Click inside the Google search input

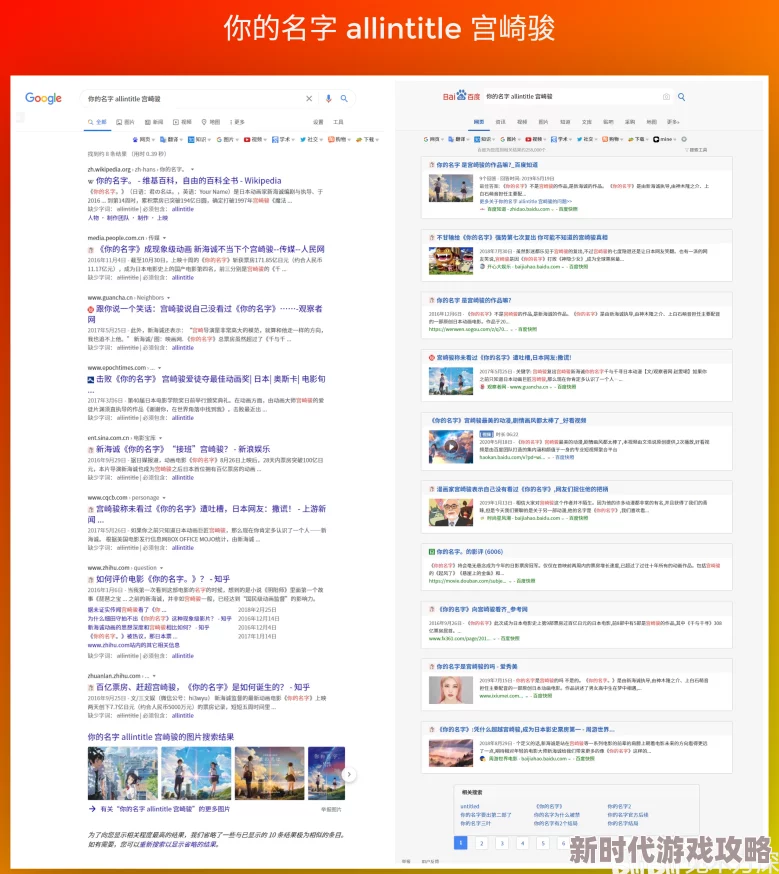click(x=192, y=99)
